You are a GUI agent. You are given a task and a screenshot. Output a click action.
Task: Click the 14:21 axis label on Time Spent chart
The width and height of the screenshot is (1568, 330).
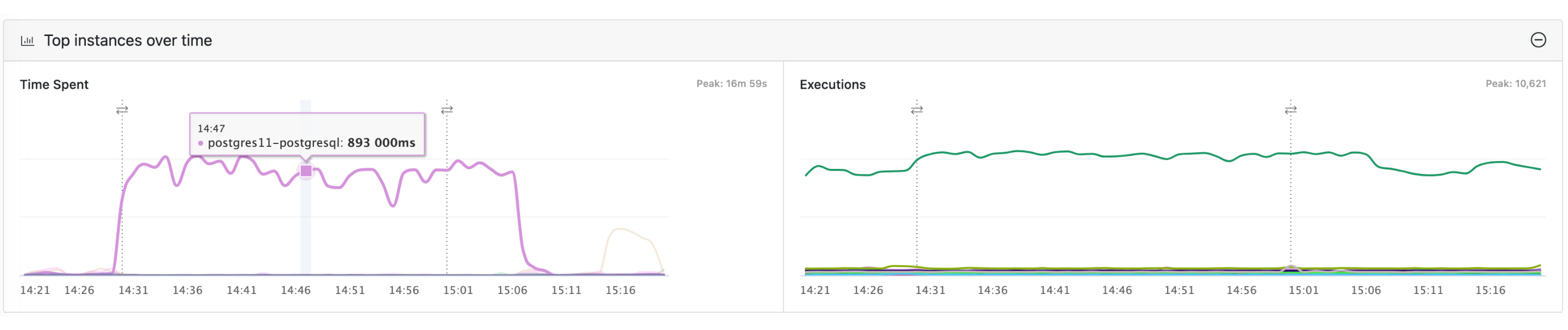coord(35,291)
